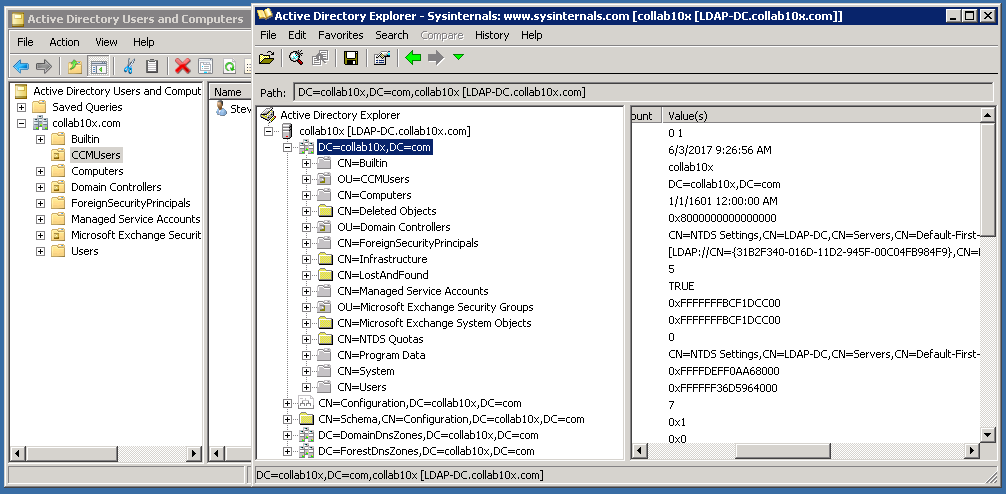Click the green Back arrow in AD Explorer
The image size is (1006, 494).
413,58
